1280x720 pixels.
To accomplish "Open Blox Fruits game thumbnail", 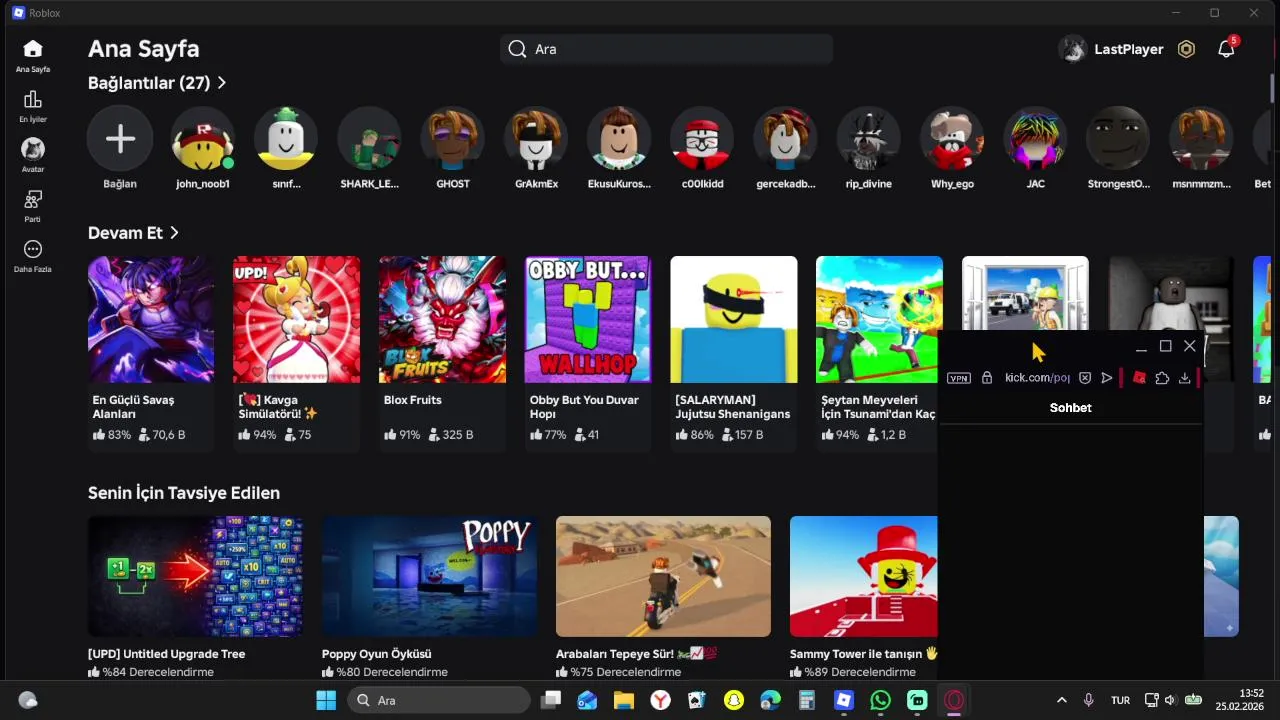I will [442, 320].
